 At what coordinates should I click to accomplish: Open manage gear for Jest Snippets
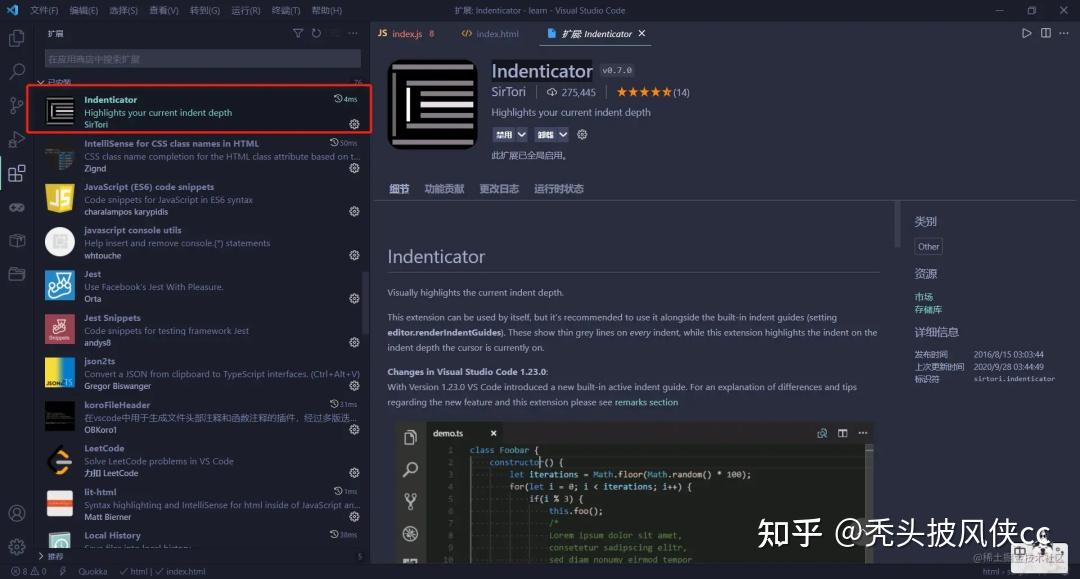(354, 342)
